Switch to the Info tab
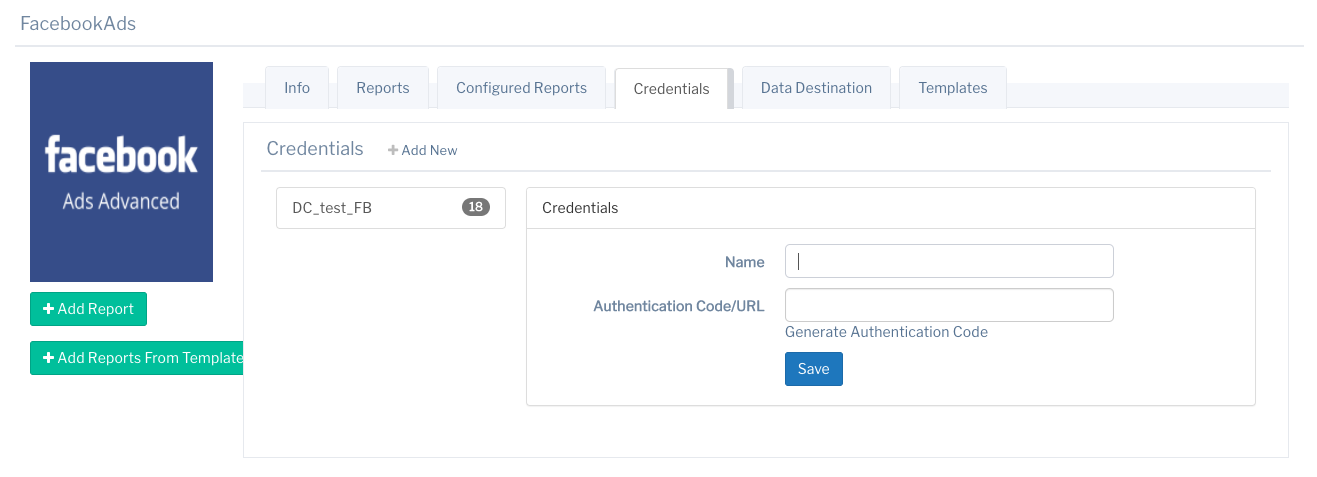 coord(297,88)
